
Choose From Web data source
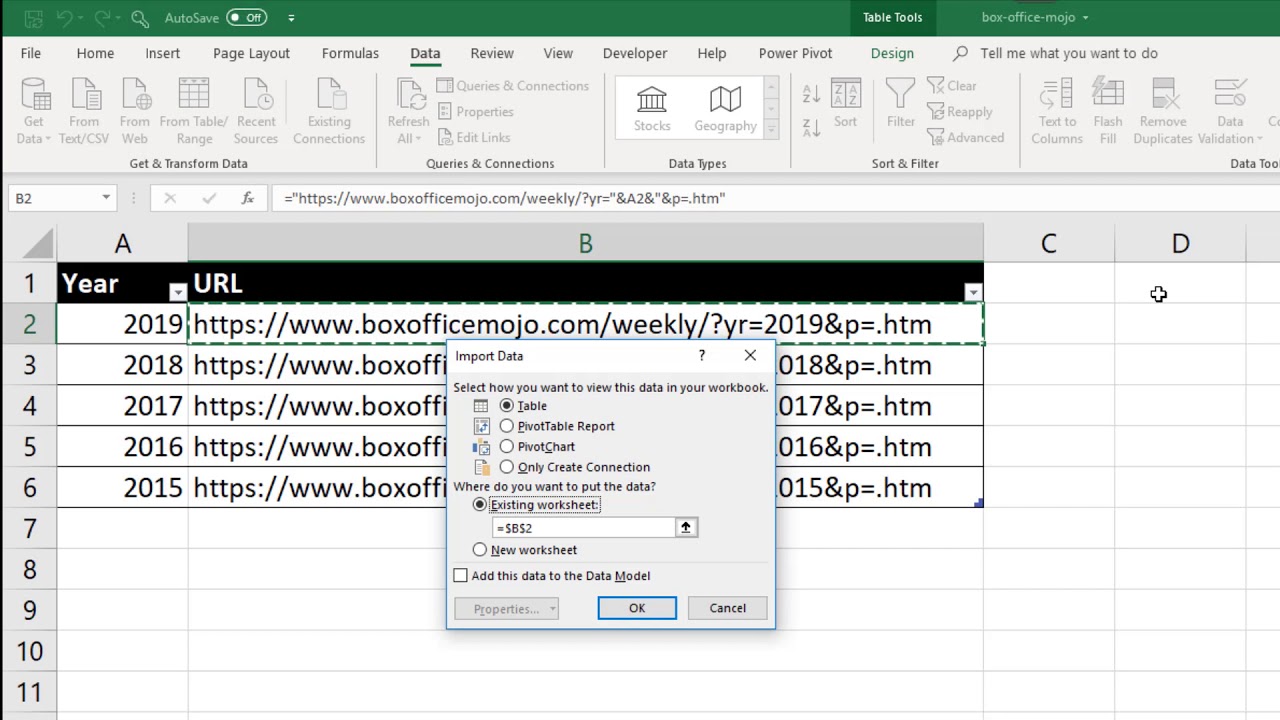pos(135,111)
